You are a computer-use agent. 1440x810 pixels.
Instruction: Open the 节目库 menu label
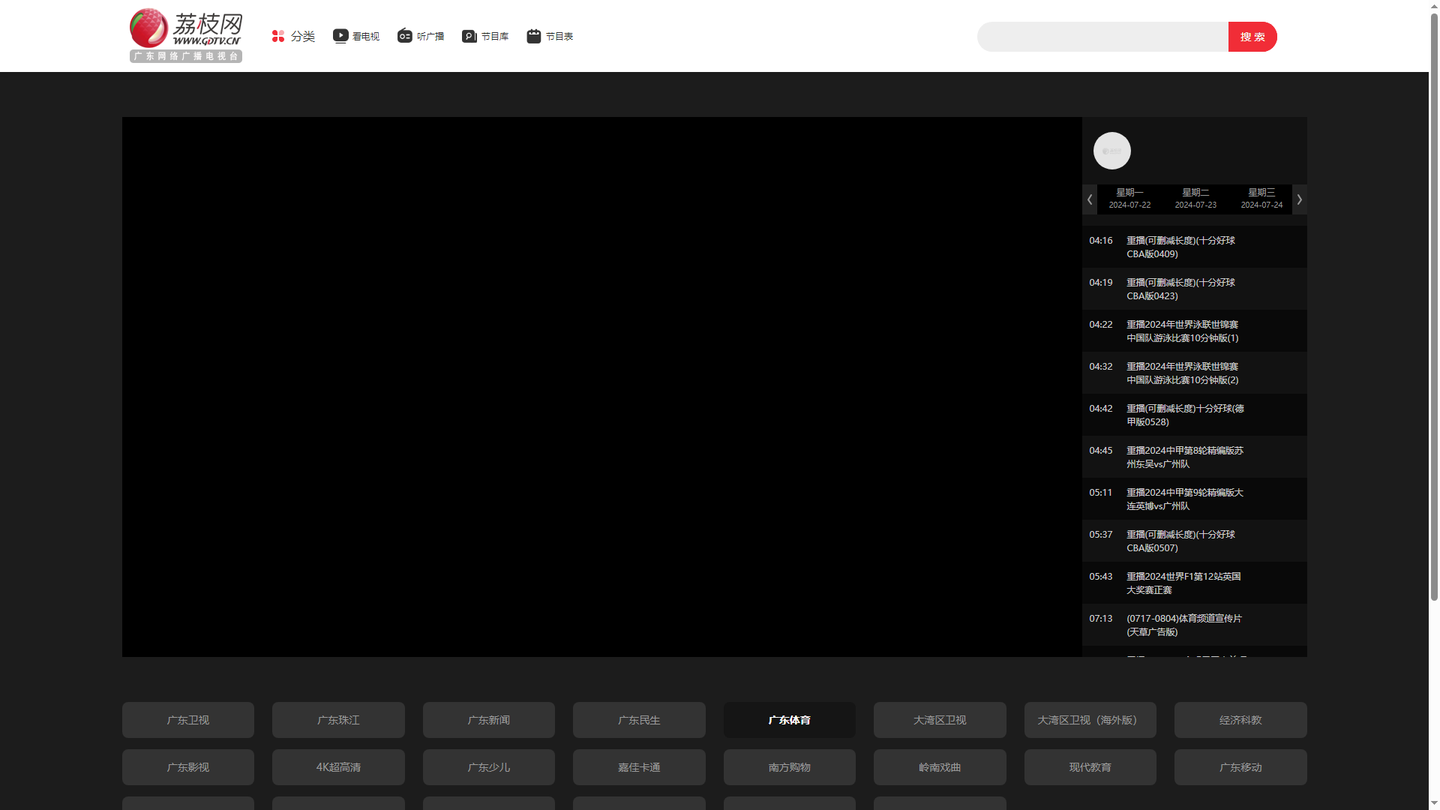(495, 36)
